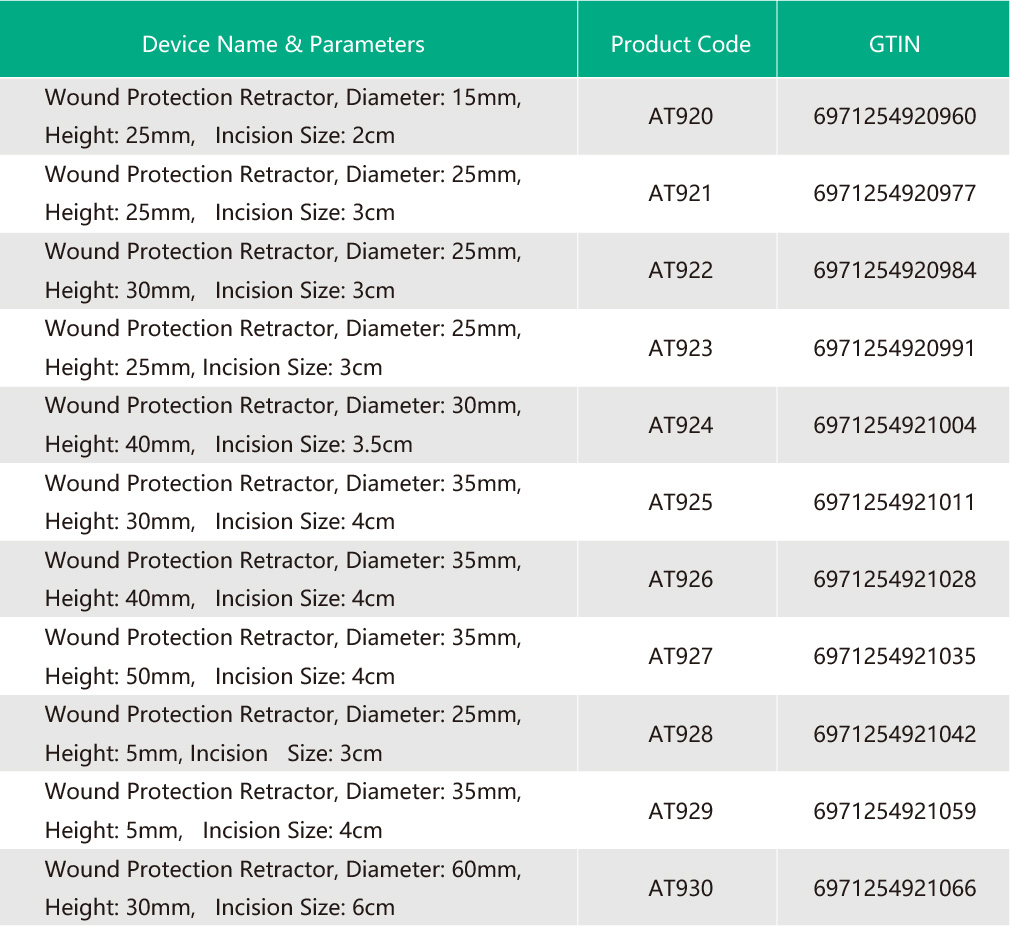Viewport: 1010px width, 926px height.
Task: Click the description with Incision Size: 3.5cm
Action: (283, 425)
